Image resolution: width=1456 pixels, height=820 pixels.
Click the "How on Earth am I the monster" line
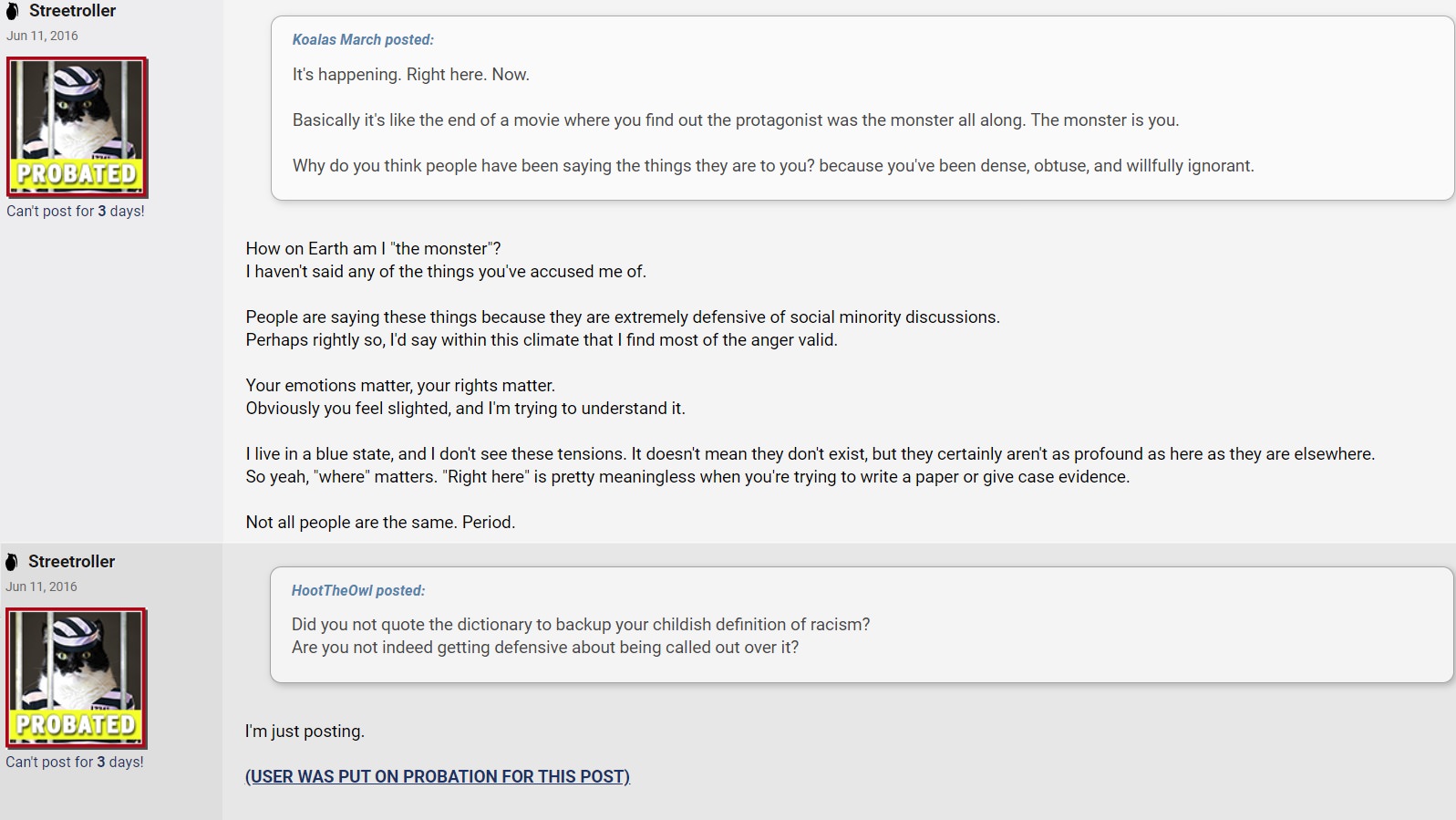[x=373, y=249]
